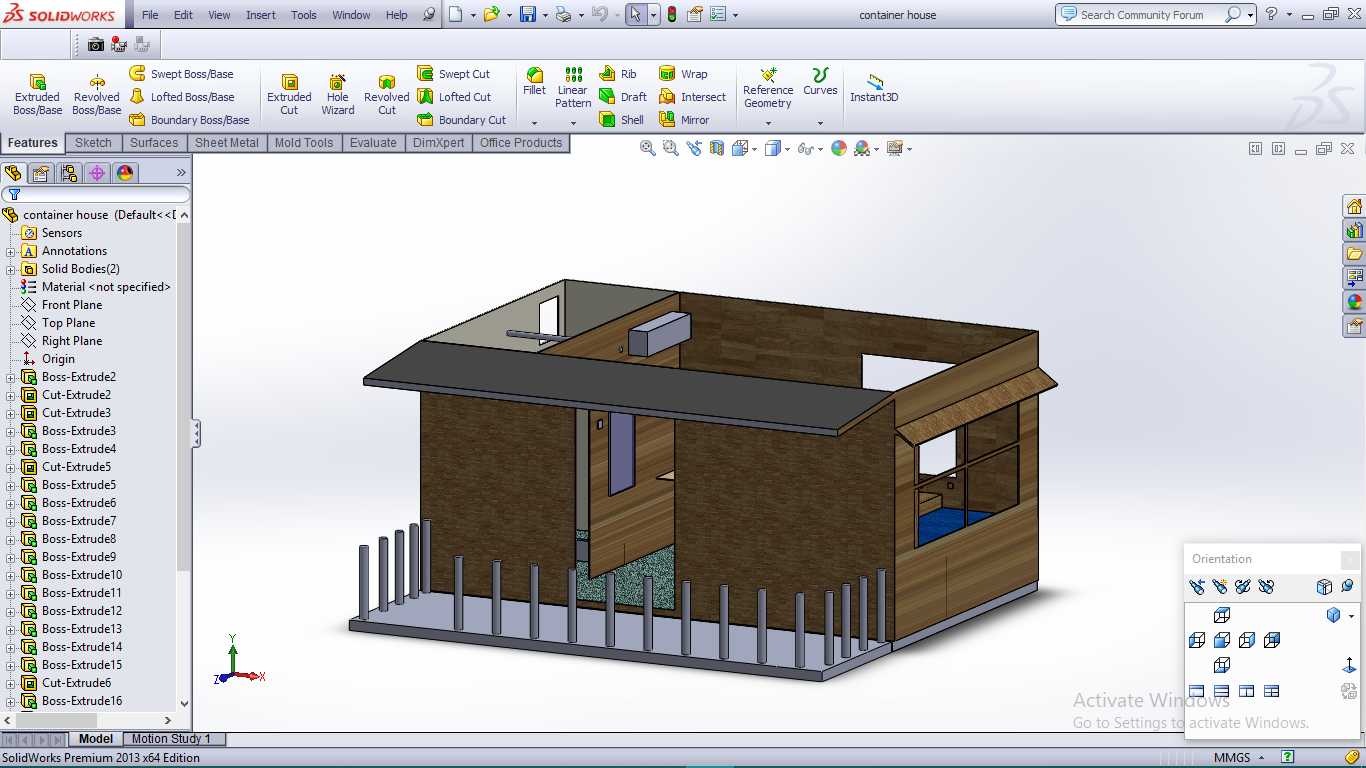This screenshot has height=768, width=1366.
Task: Select the Revolved Cut tool
Action: [387, 95]
